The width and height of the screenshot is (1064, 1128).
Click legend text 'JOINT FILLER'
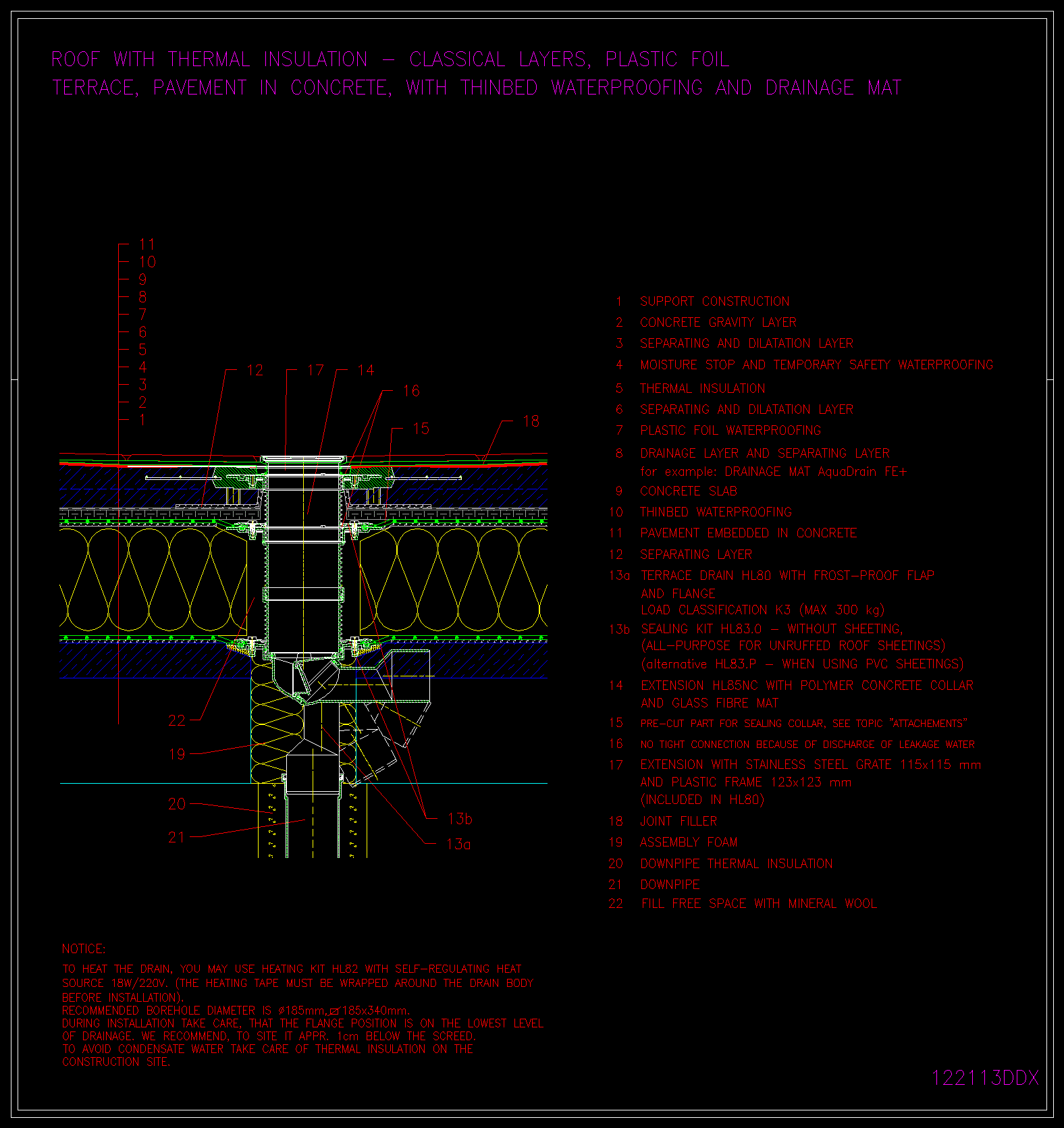679,822
